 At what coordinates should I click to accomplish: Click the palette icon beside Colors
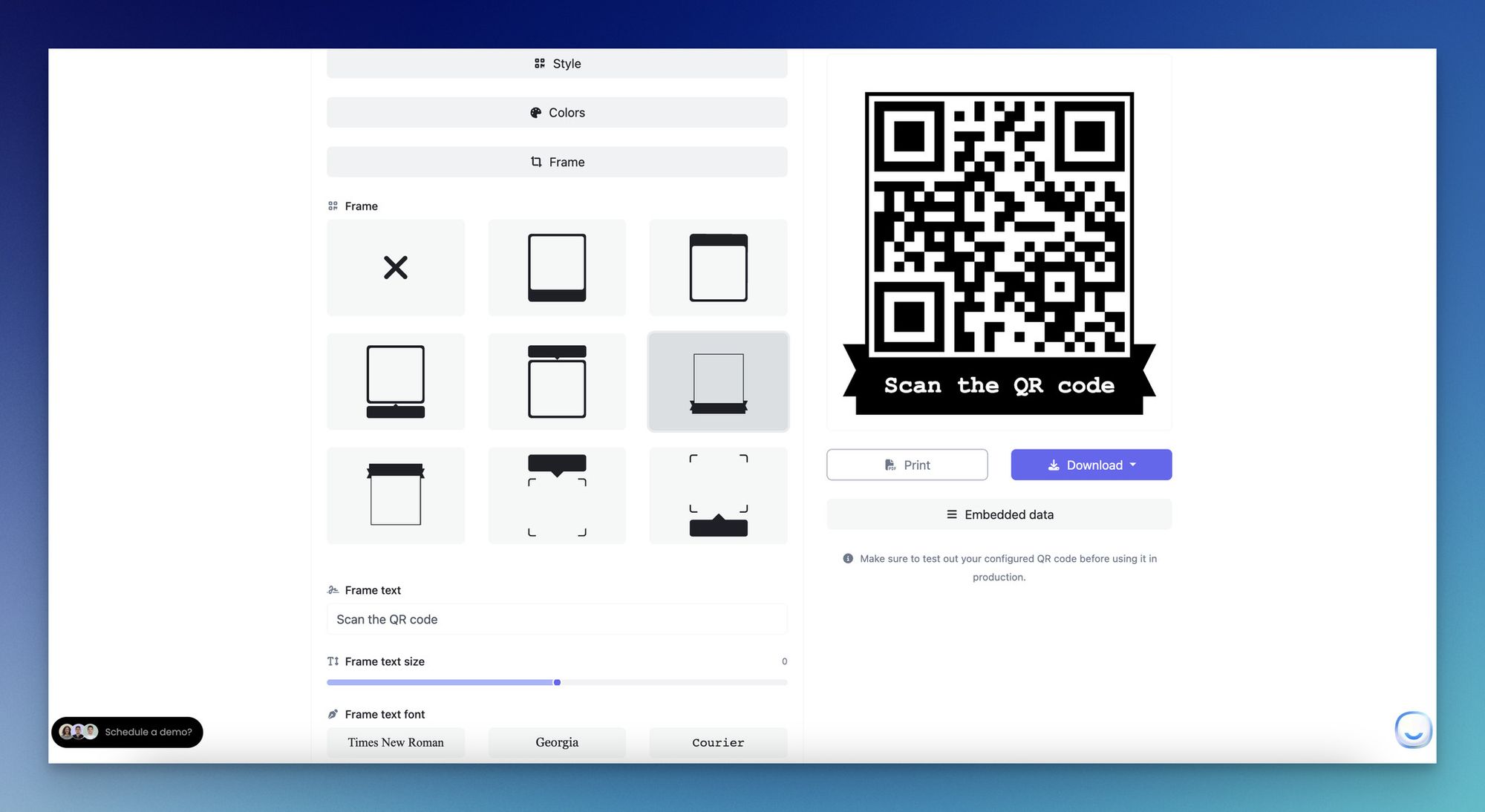536,113
